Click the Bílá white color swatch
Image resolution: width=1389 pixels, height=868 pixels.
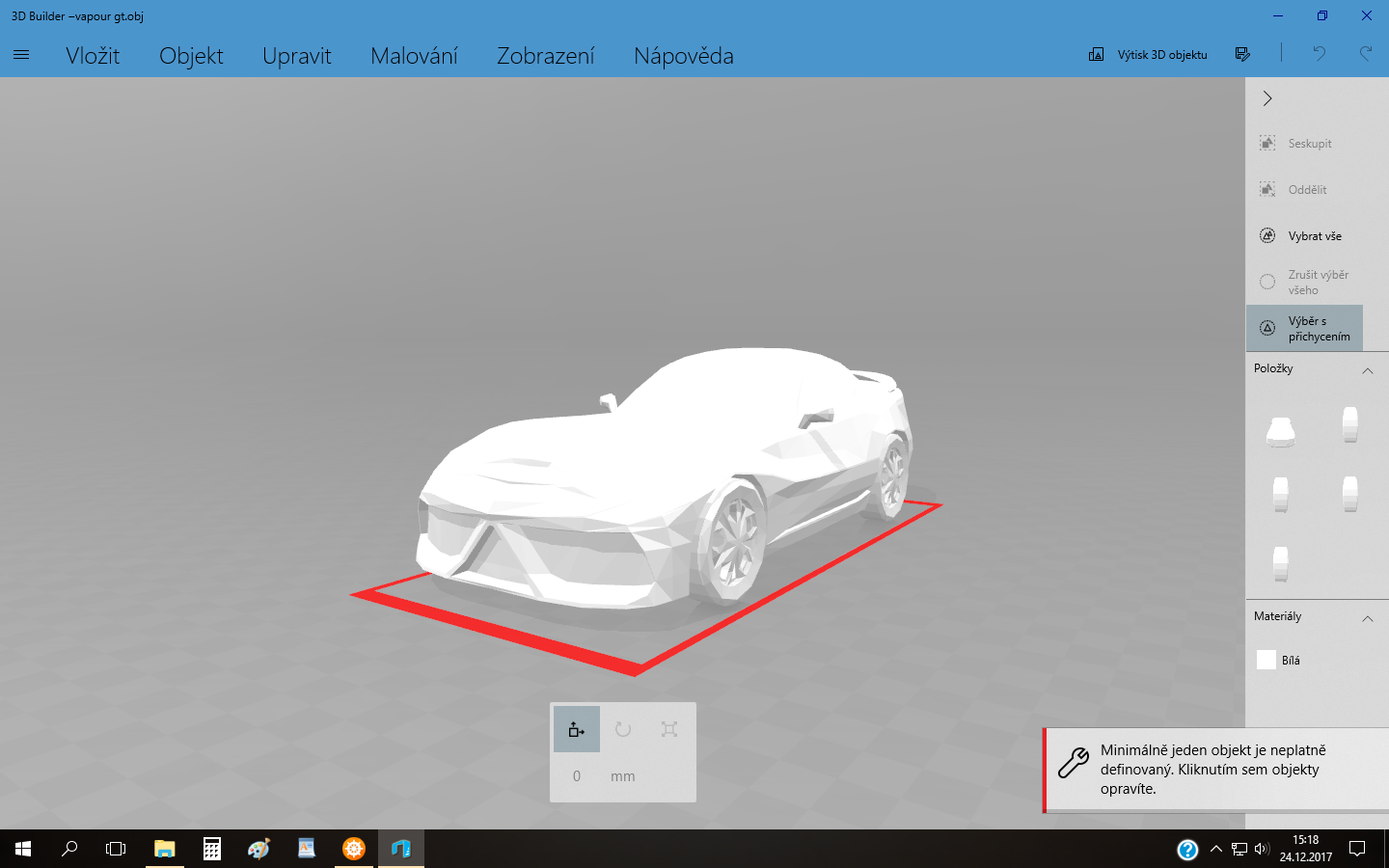coord(1266,660)
